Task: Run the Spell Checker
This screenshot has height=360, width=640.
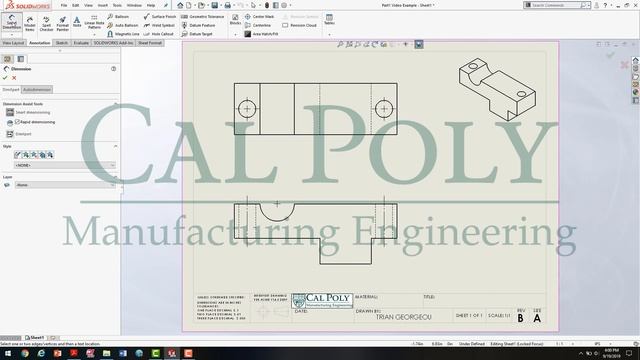Action: tap(46, 24)
